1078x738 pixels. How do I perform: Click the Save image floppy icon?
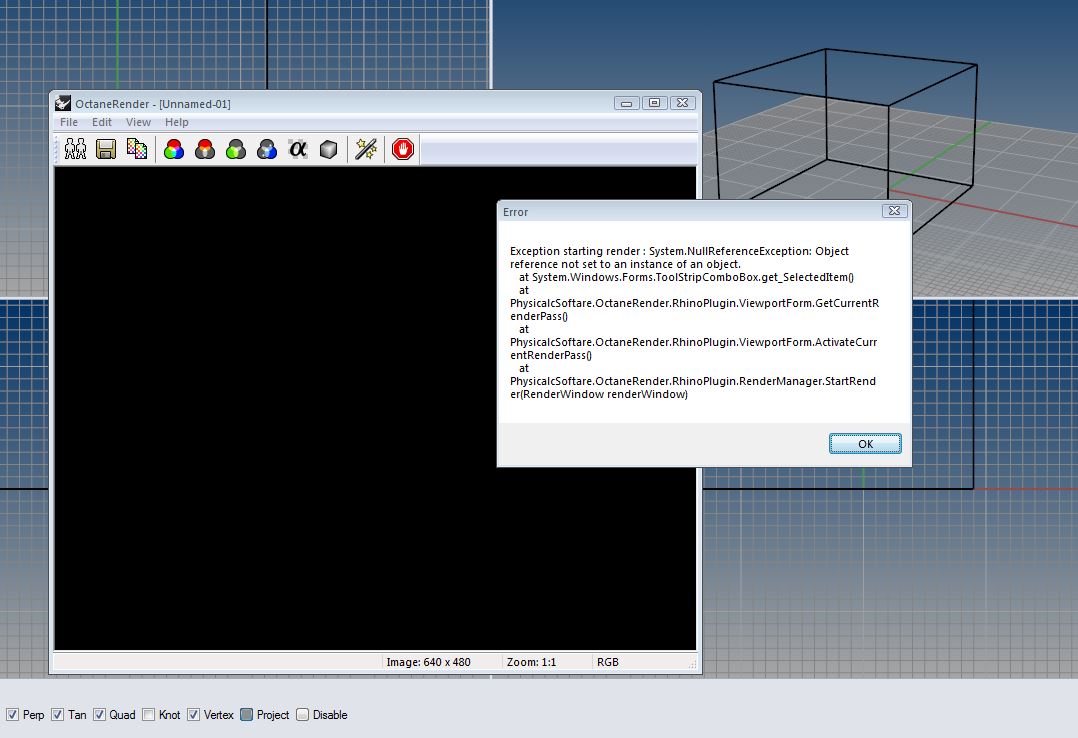(106, 149)
